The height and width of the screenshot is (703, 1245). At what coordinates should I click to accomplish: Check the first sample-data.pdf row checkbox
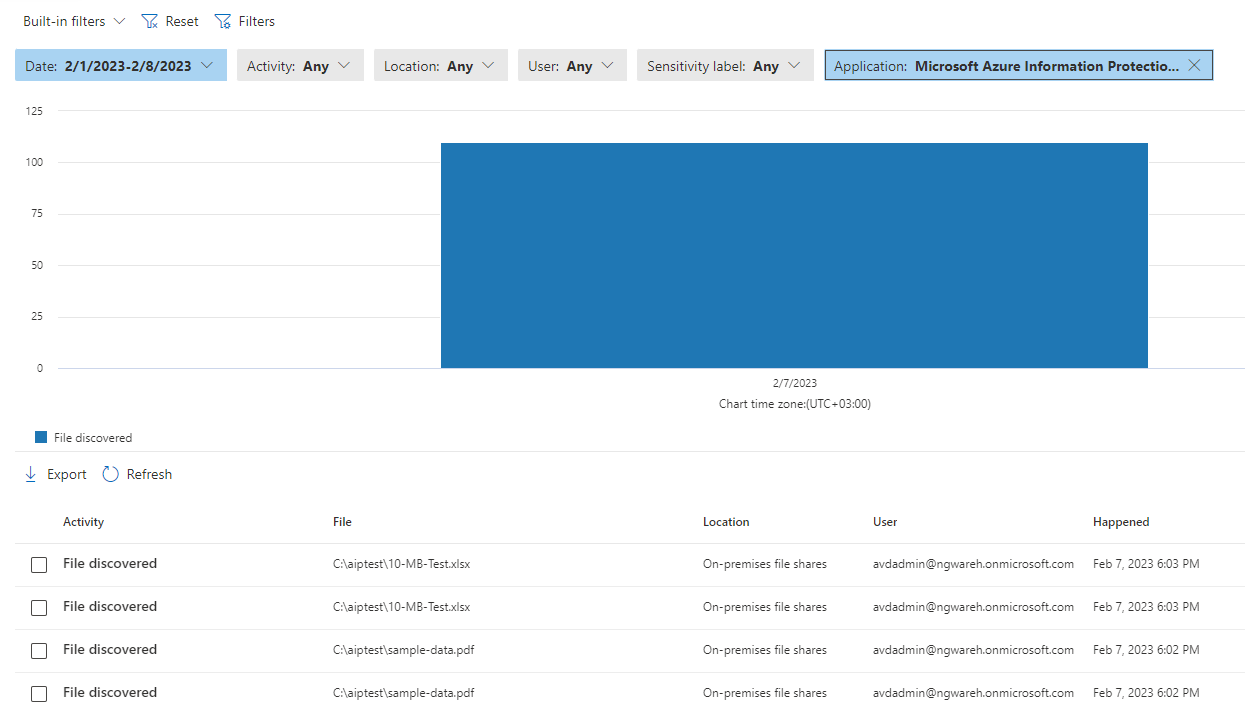[x=39, y=650]
